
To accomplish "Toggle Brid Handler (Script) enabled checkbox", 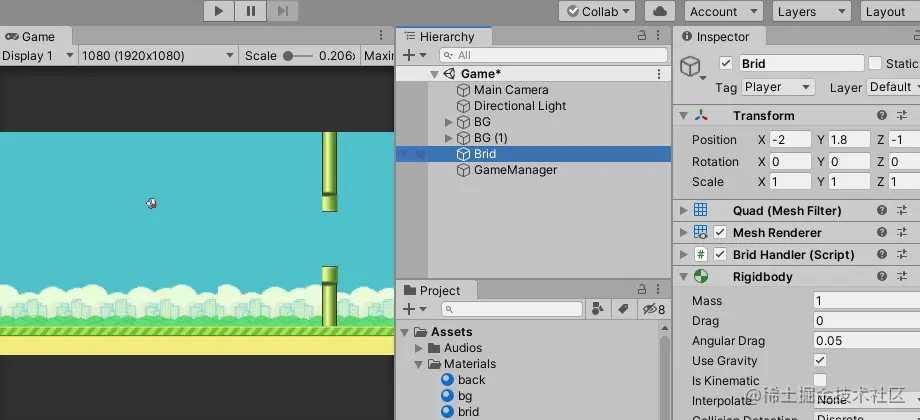I will click(x=720, y=255).
